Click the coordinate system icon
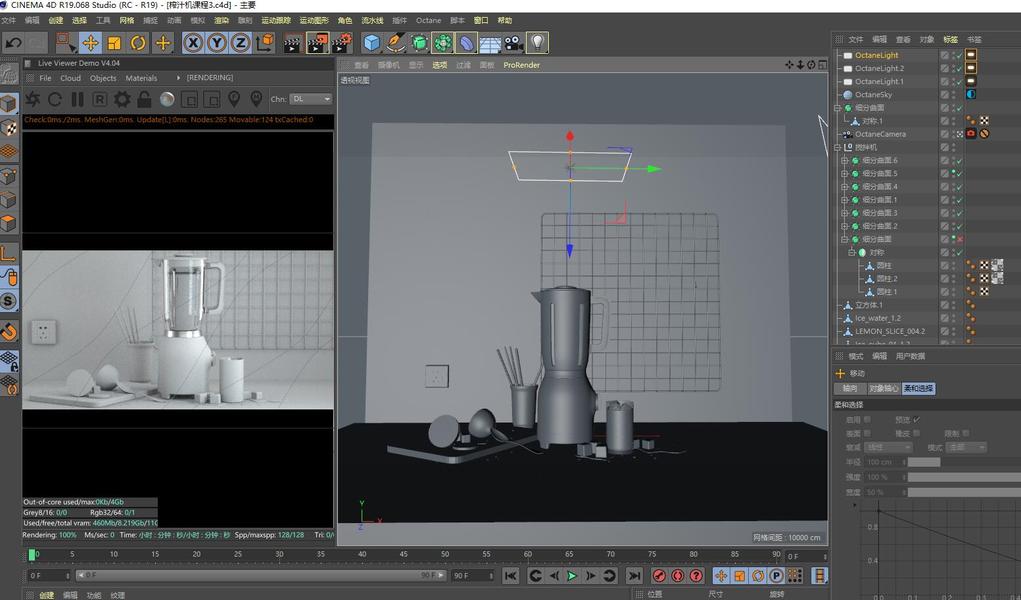Viewport: 1021px width, 600px height. point(264,43)
